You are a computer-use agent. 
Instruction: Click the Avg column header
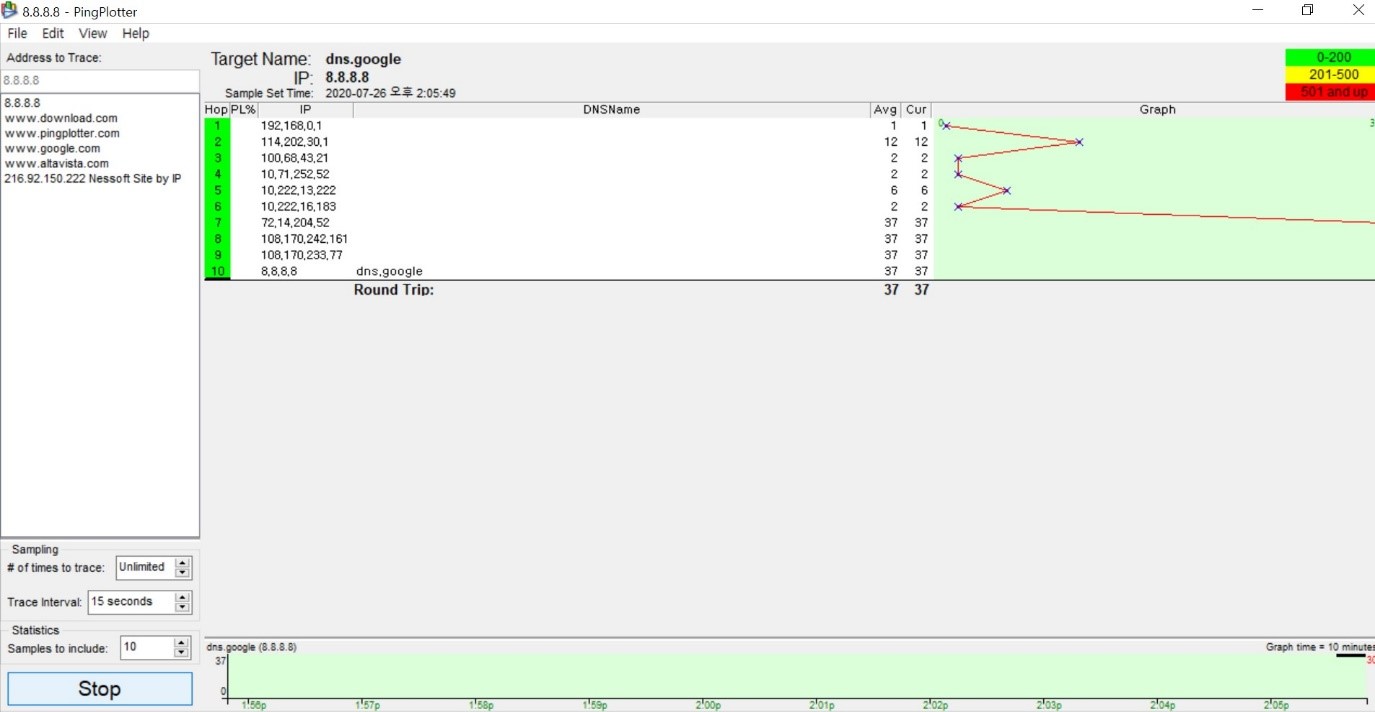(885, 109)
